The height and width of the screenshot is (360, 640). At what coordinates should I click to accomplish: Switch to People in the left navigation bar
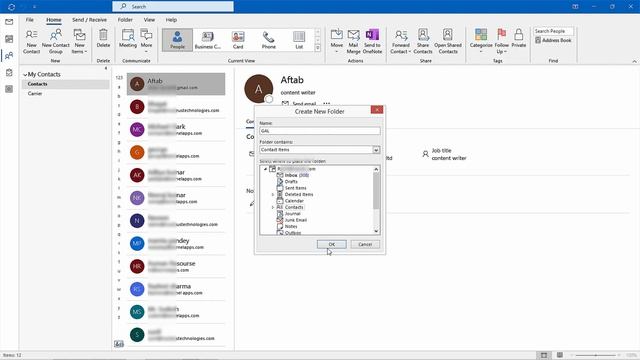coord(9,56)
